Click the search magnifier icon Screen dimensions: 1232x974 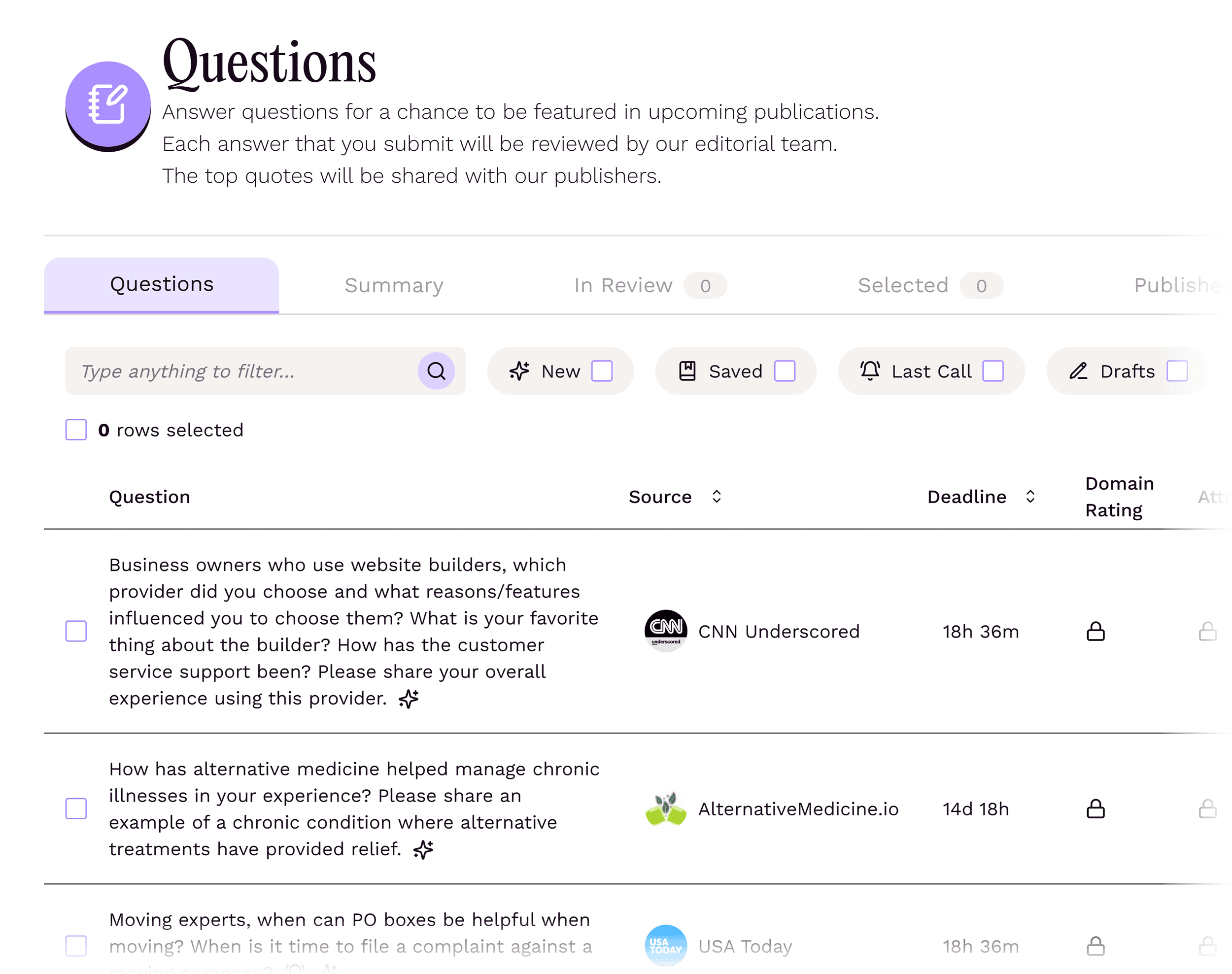coord(436,371)
